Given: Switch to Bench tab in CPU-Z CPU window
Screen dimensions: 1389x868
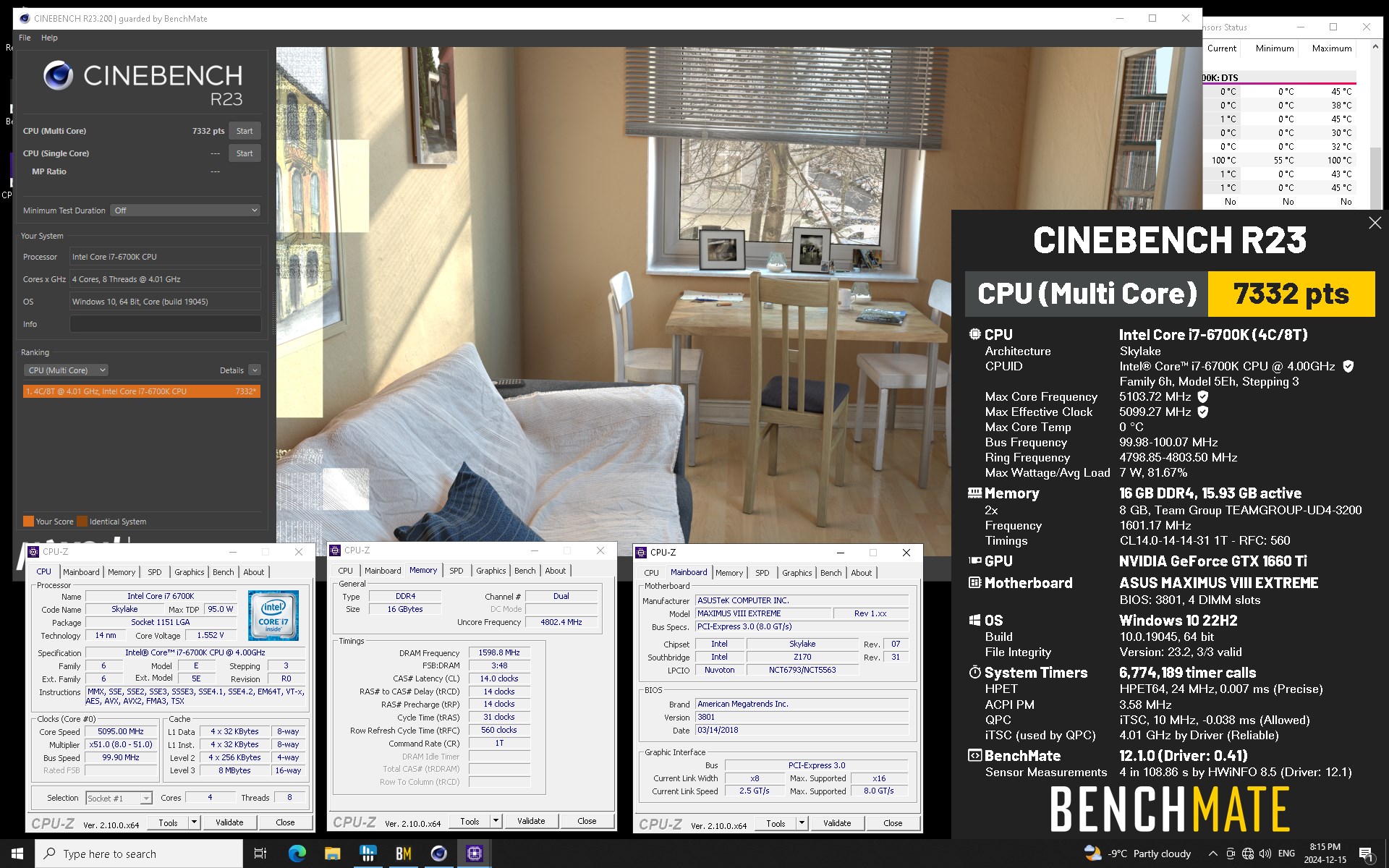Looking at the screenshot, I should click(223, 572).
